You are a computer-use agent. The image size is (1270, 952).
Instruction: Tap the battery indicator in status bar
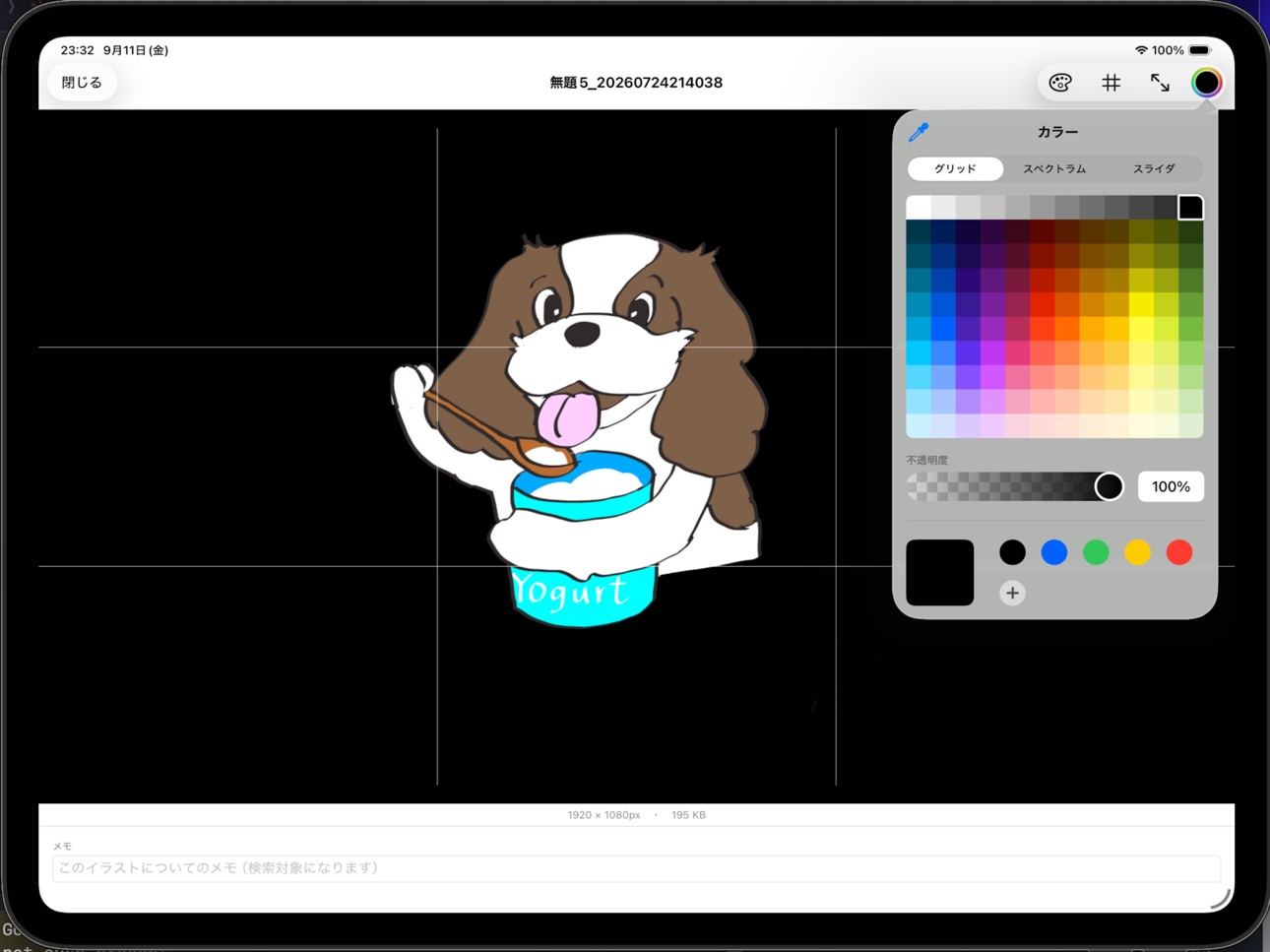1199,50
